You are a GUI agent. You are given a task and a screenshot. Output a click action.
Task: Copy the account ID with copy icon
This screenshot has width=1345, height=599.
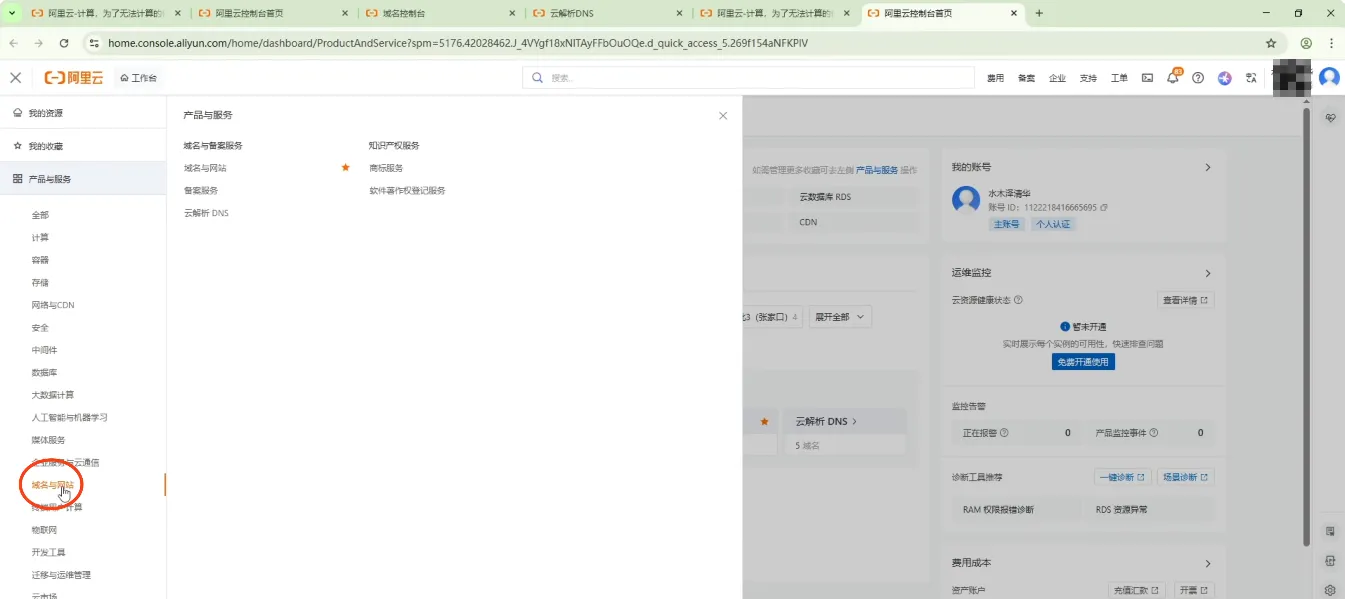[1104, 208]
